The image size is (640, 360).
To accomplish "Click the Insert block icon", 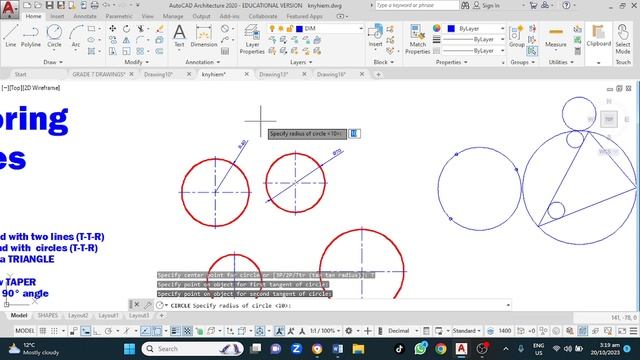I will coord(375,36).
